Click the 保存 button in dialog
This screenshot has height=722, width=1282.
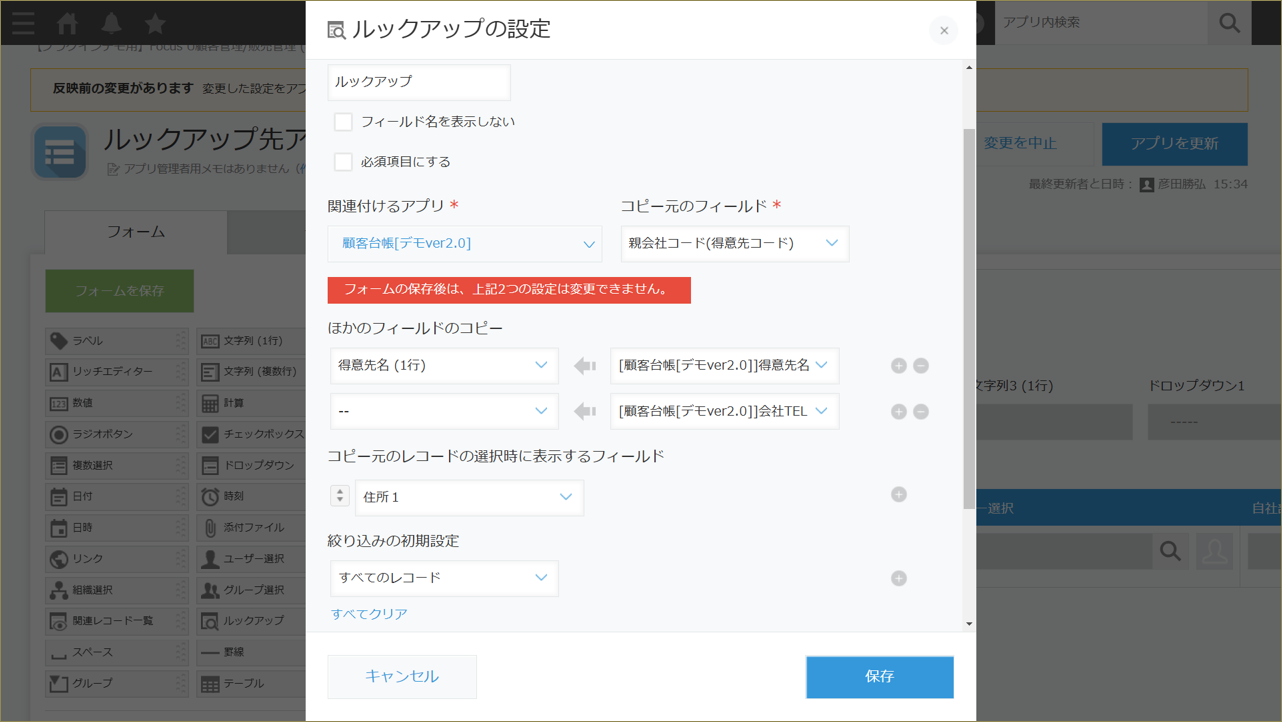coord(880,677)
